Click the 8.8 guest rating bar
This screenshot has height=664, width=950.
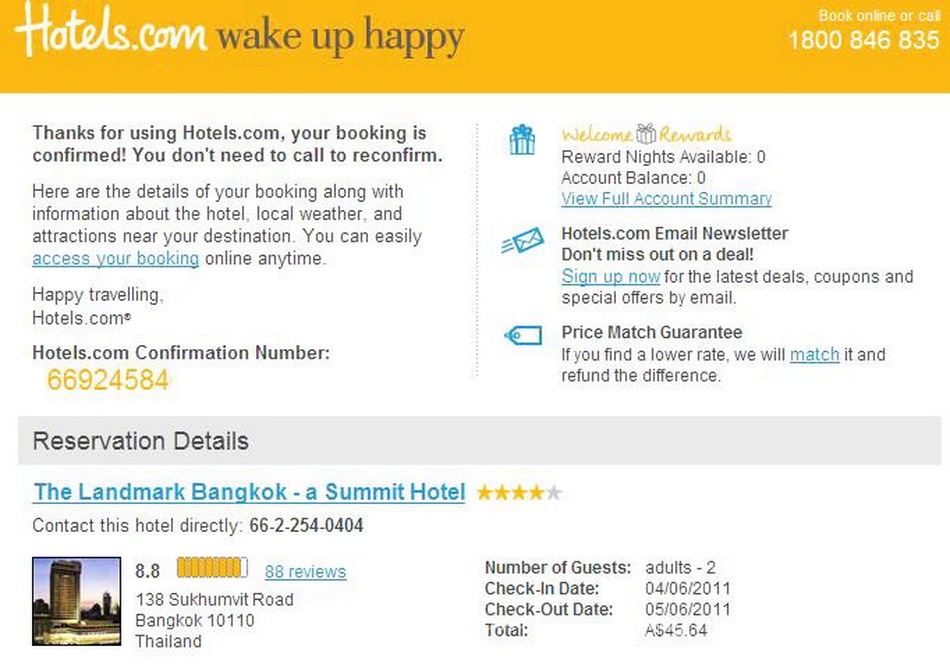(213, 567)
